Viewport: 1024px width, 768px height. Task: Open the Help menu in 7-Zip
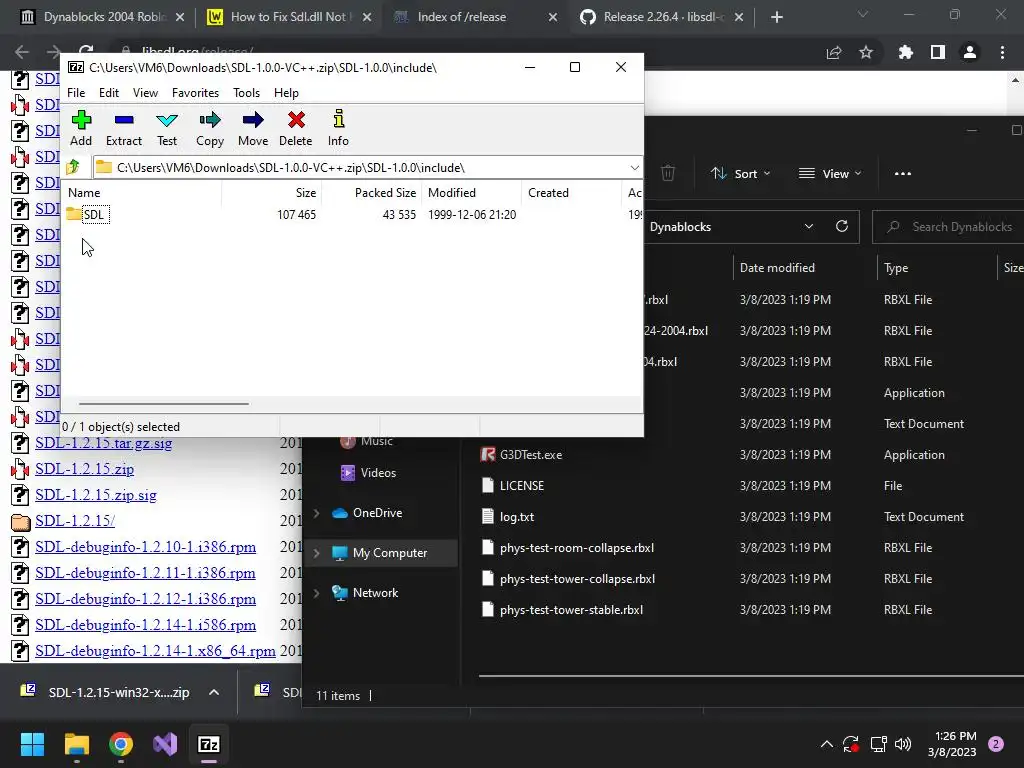click(286, 93)
